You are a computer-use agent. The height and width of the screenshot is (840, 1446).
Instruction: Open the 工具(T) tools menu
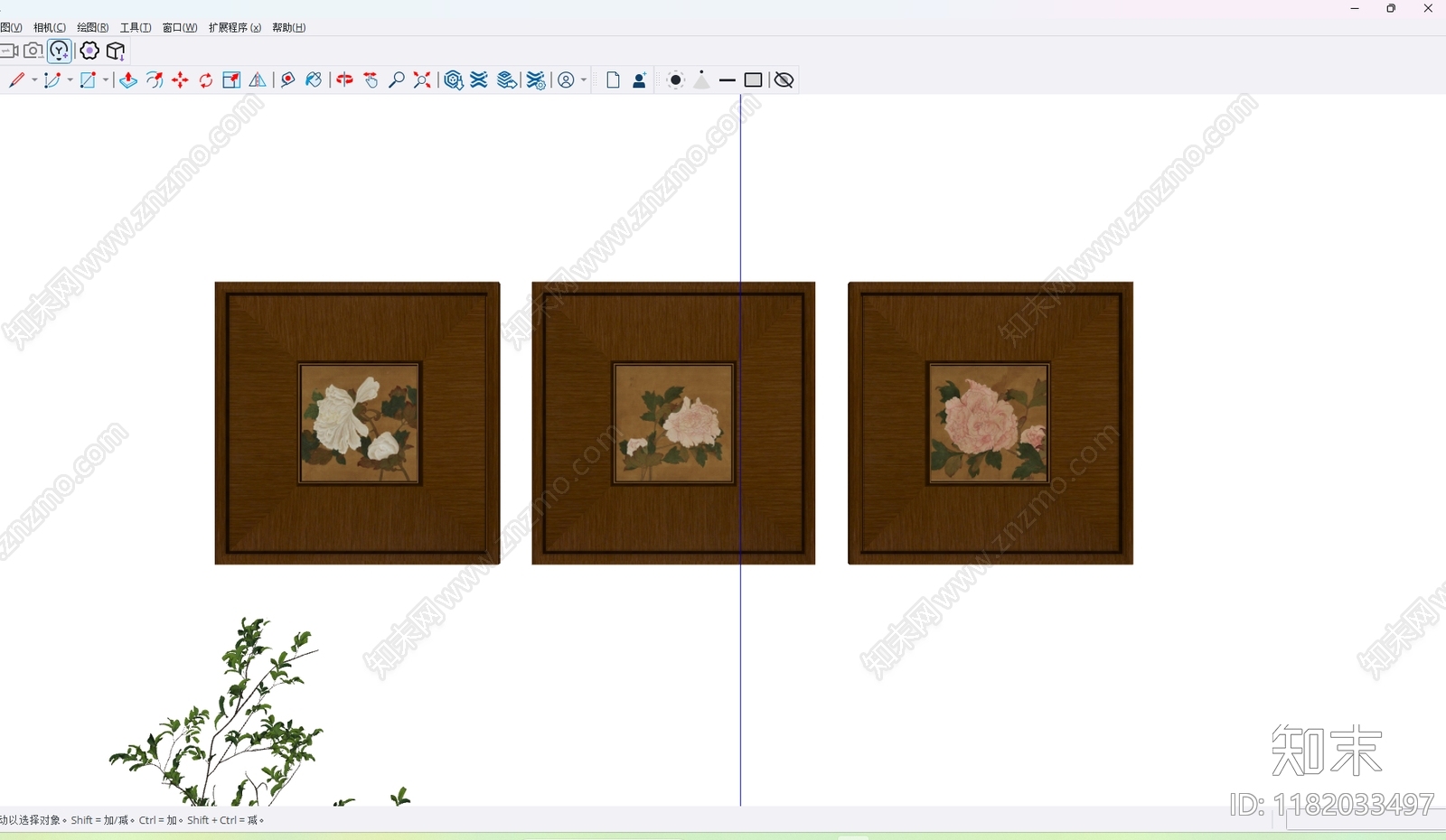[136, 28]
